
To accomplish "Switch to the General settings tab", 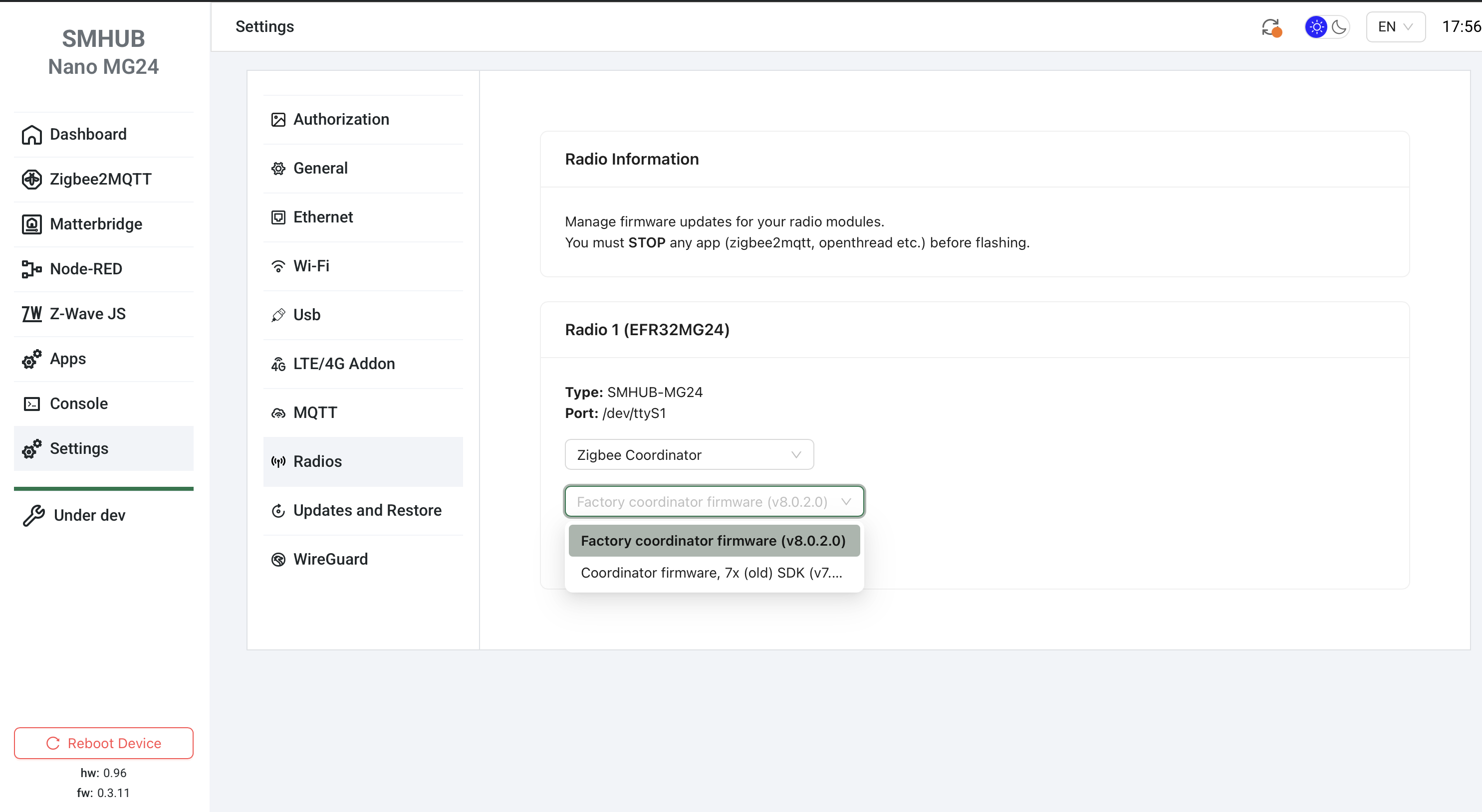I will coord(363,169).
